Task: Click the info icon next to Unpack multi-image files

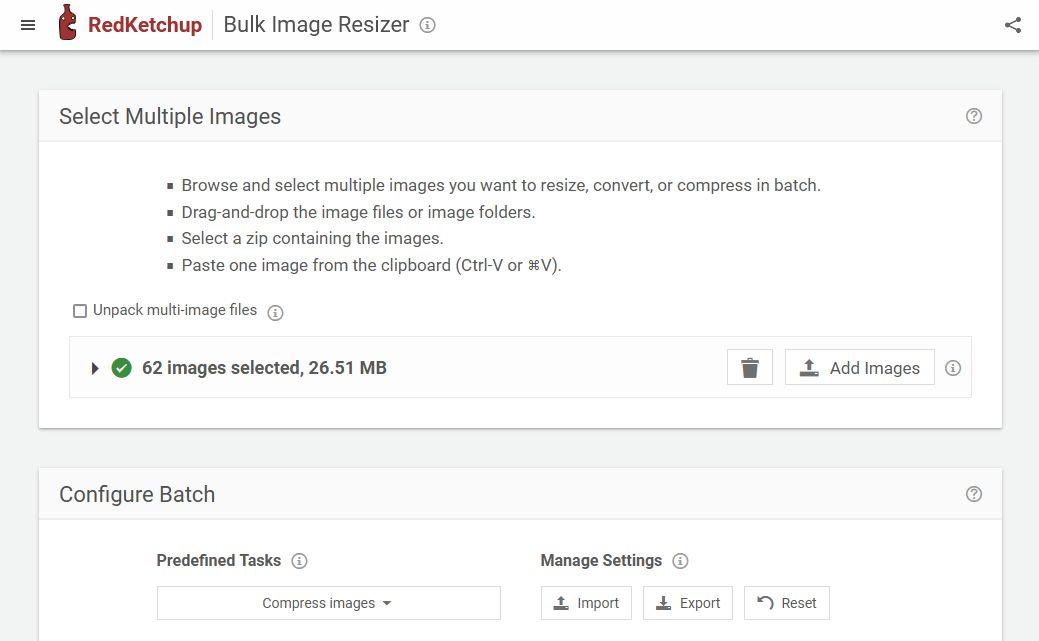Action: click(x=275, y=312)
